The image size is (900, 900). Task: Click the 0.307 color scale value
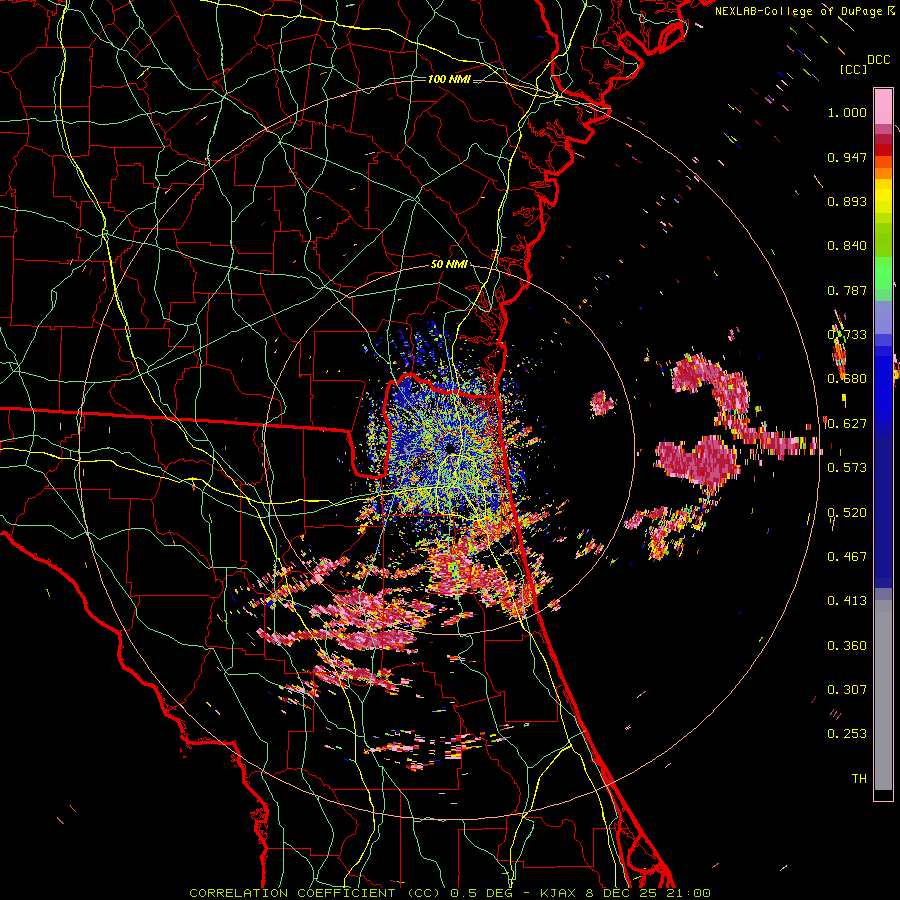tap(847, 689)
